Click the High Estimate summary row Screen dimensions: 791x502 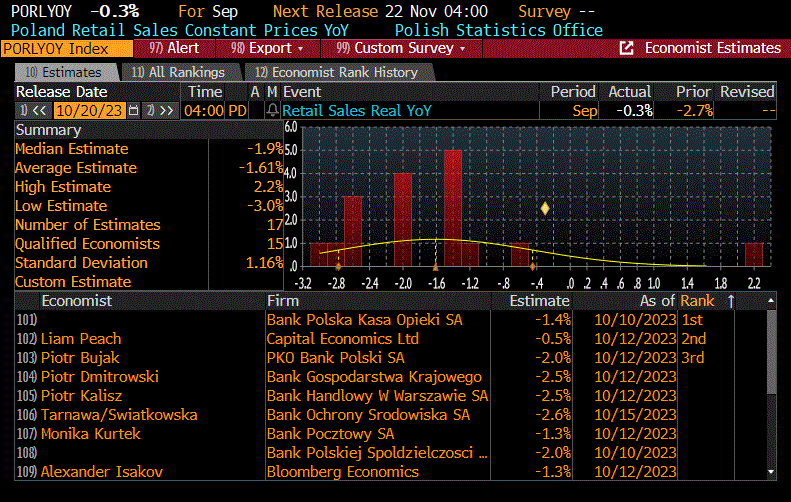click(149, 187)
